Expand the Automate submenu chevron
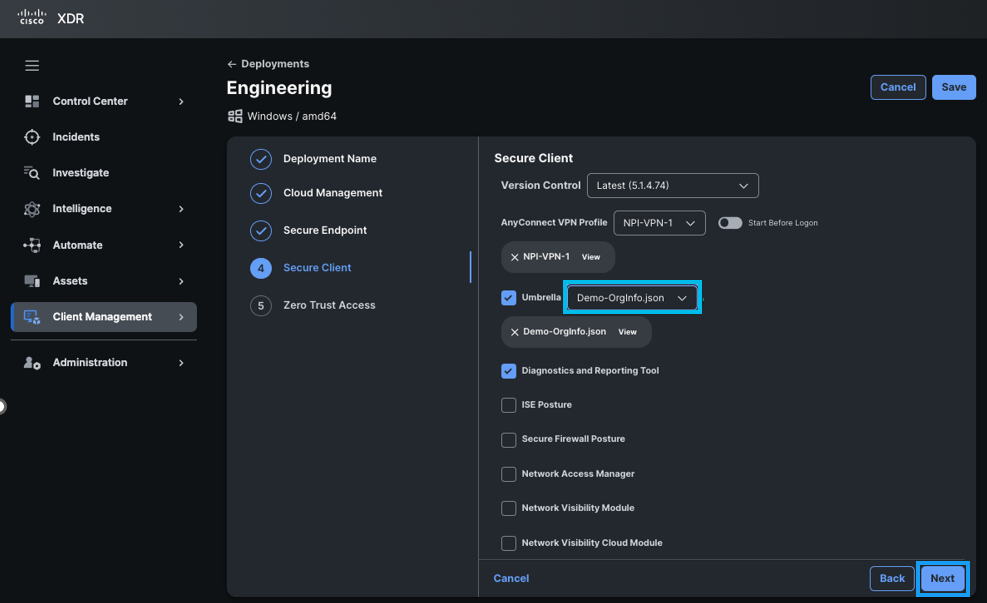Screen dimensions: 987x603 (x=181, y=245)
